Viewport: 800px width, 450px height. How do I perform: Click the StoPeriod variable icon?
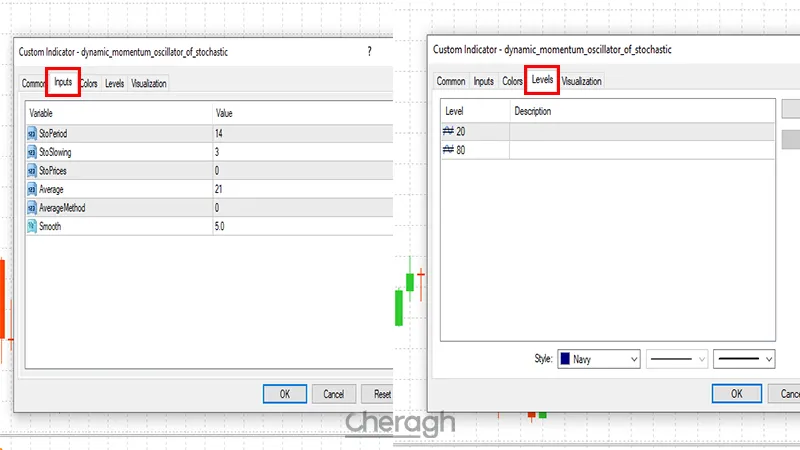[x=32, y=133]
